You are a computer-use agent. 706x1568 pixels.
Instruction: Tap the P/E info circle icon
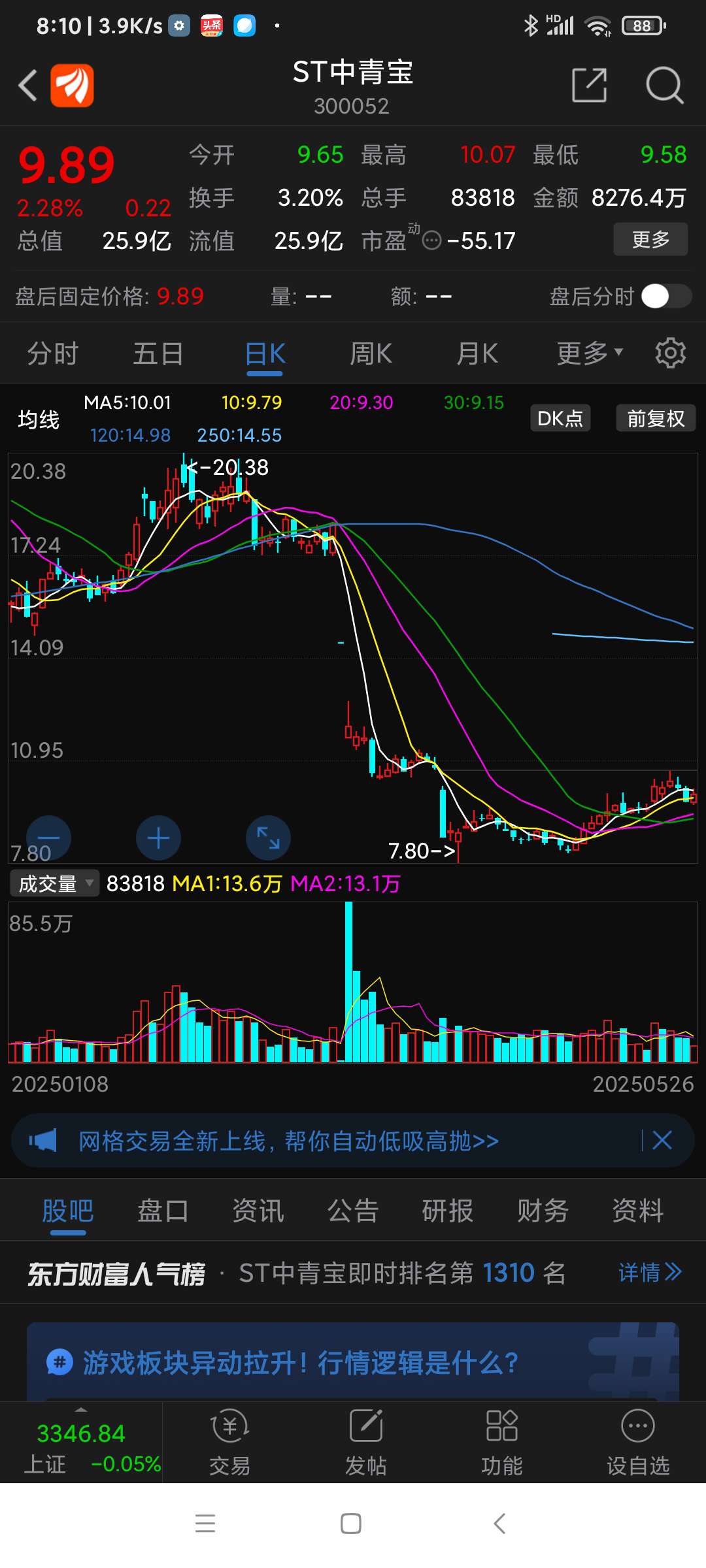coord(432,241)
